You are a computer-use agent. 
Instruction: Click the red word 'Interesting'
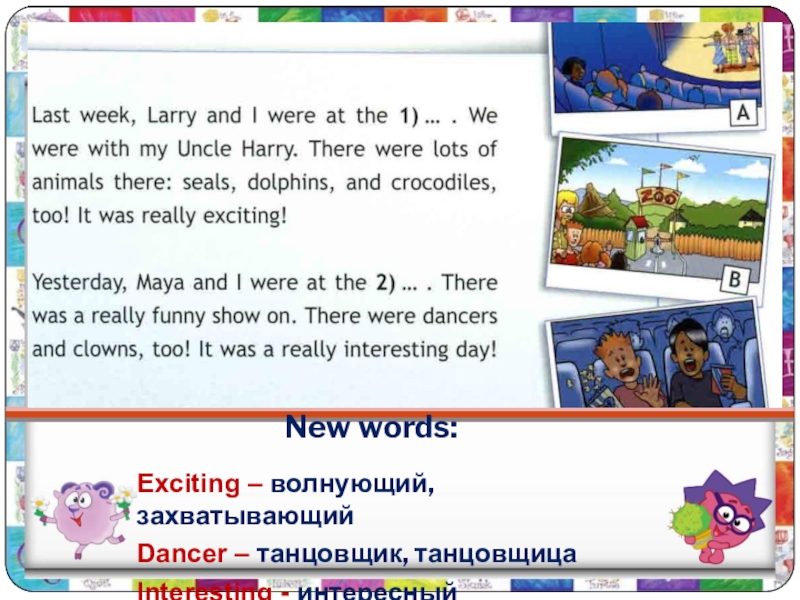pos(205,591)
